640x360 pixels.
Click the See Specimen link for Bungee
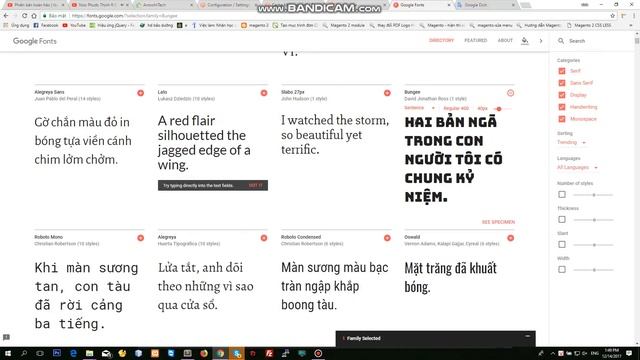coord(498,222)
